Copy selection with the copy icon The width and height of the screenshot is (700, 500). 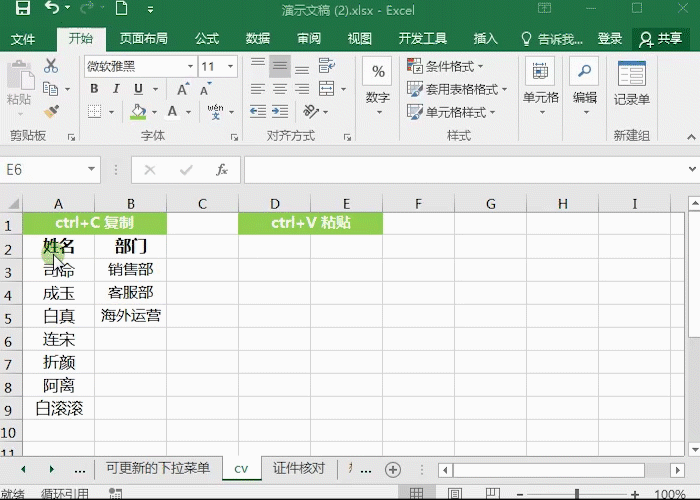coord(50,89)
